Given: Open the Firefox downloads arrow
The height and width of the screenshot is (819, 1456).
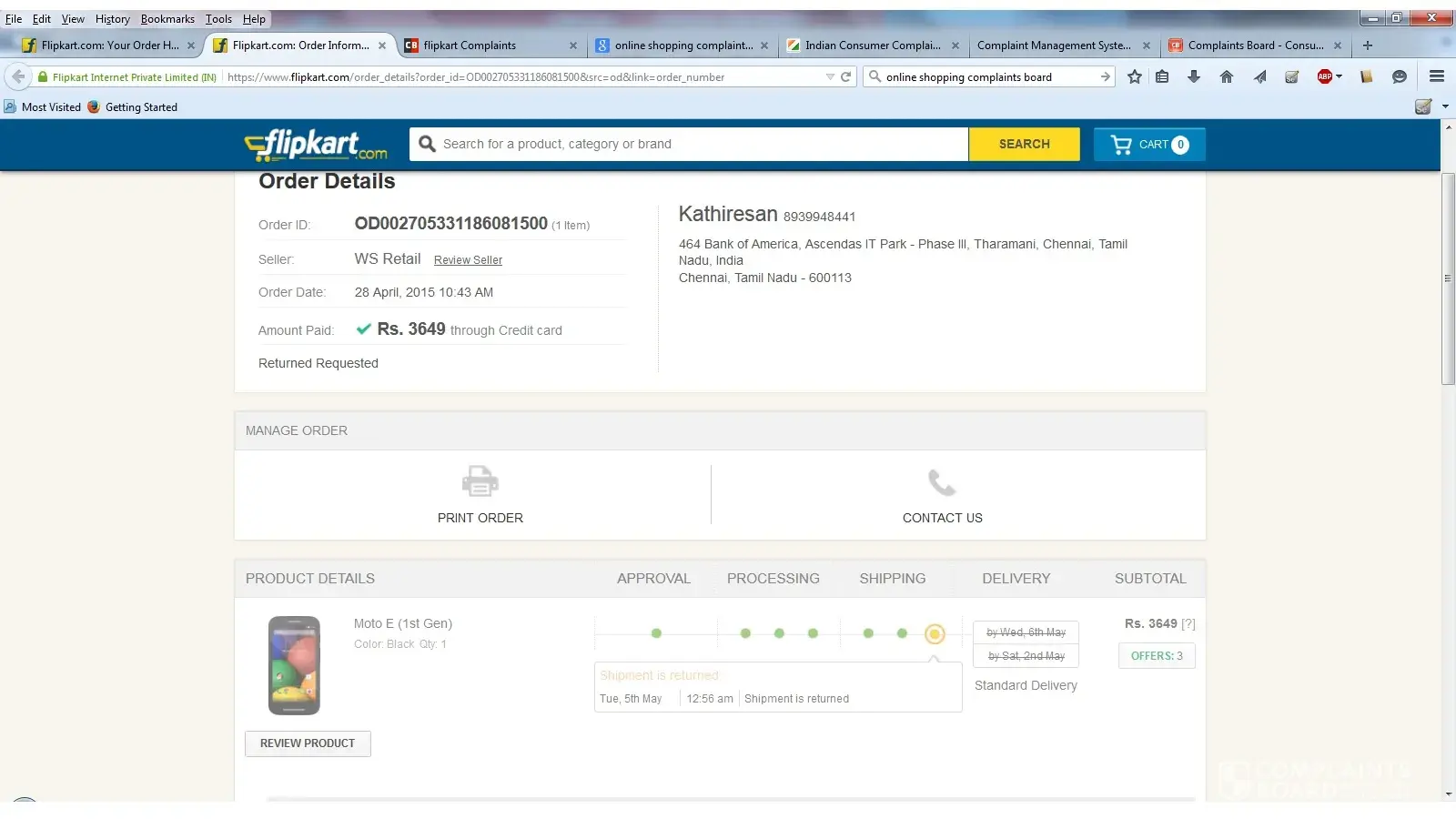Looking at the screenshot, I should [x=1194, y=77].
